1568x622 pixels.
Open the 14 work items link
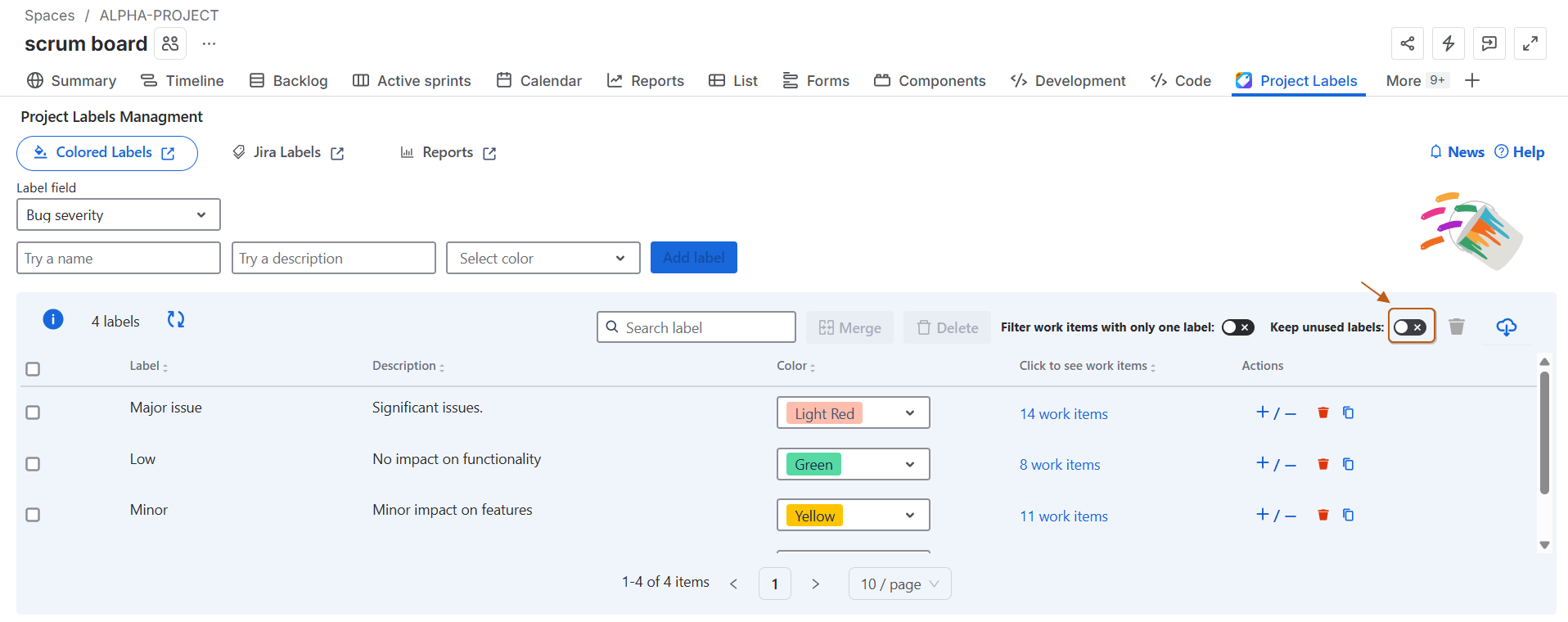pos(1063,414)
